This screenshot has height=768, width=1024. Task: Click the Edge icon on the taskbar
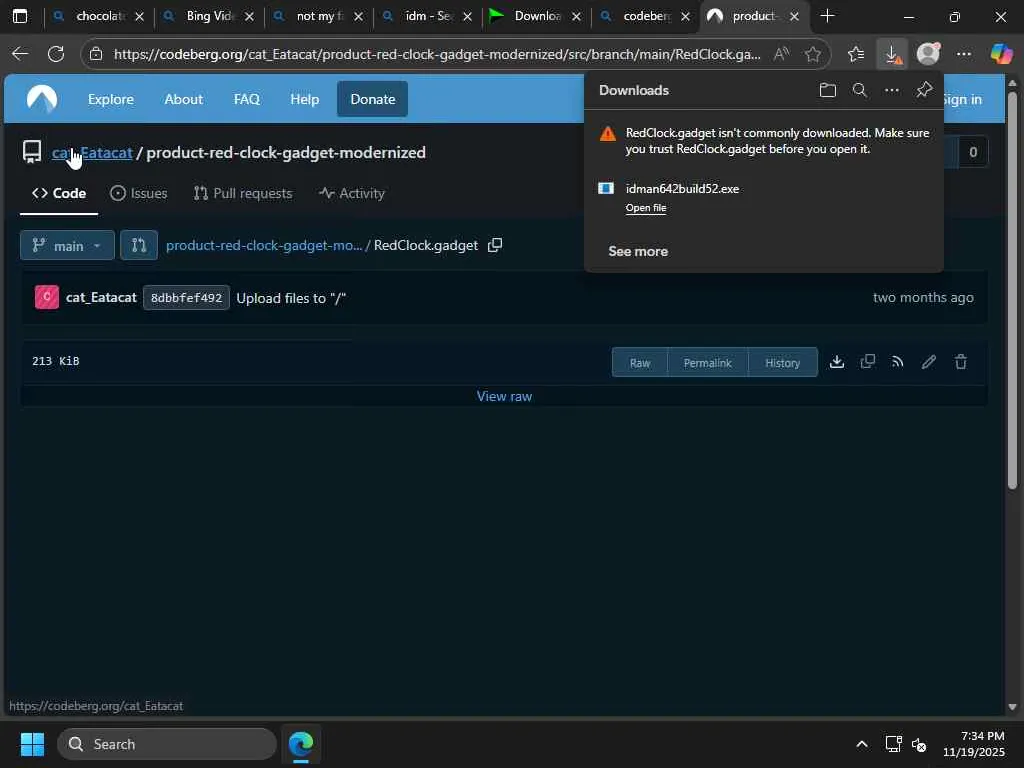[300, 744]
